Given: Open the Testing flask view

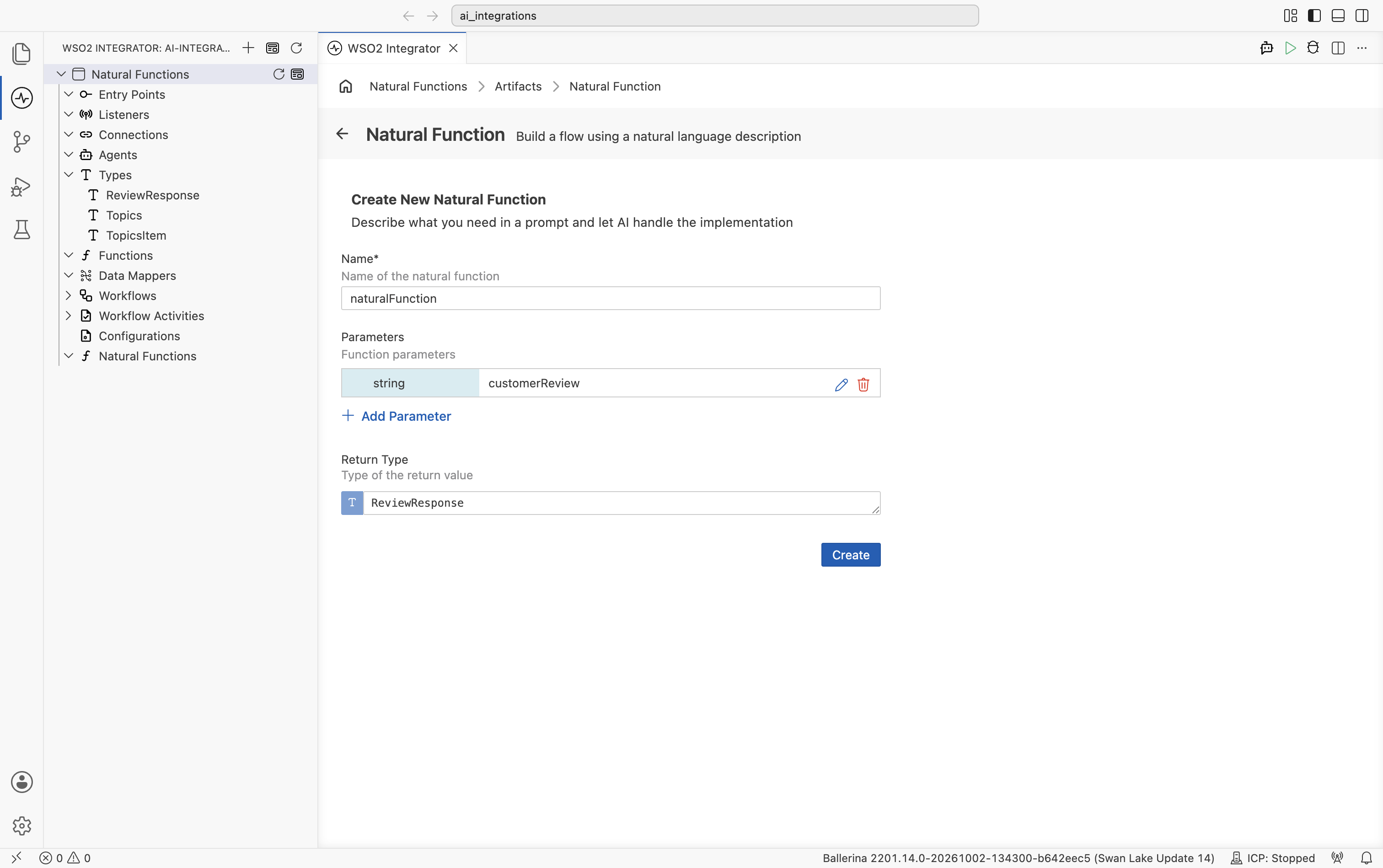Looking at the screenshot, I should [x=22, y=230].
